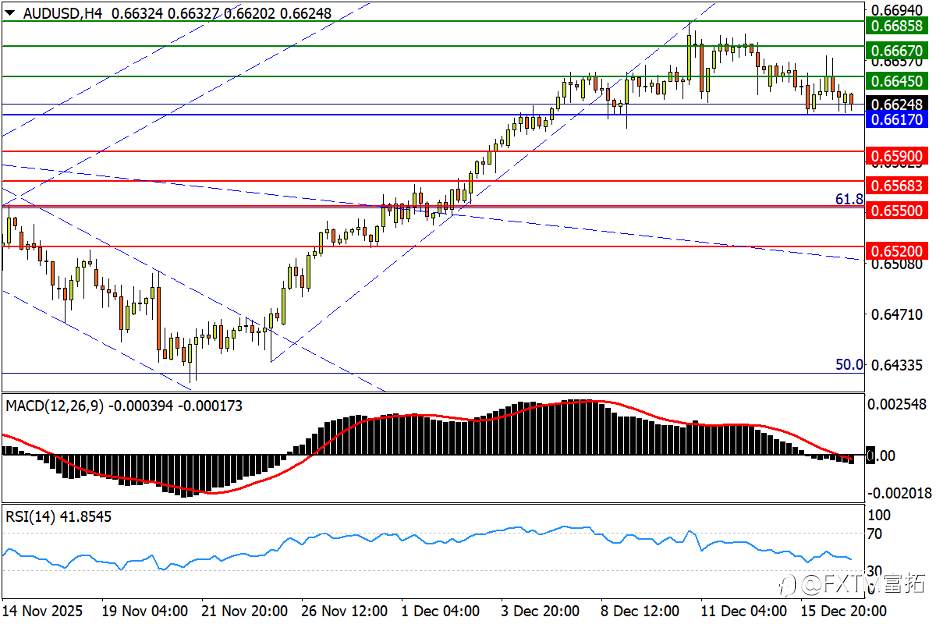Click the 0.64710 price axis value
This screenshot has height=624, width=936.
point(897,314)
